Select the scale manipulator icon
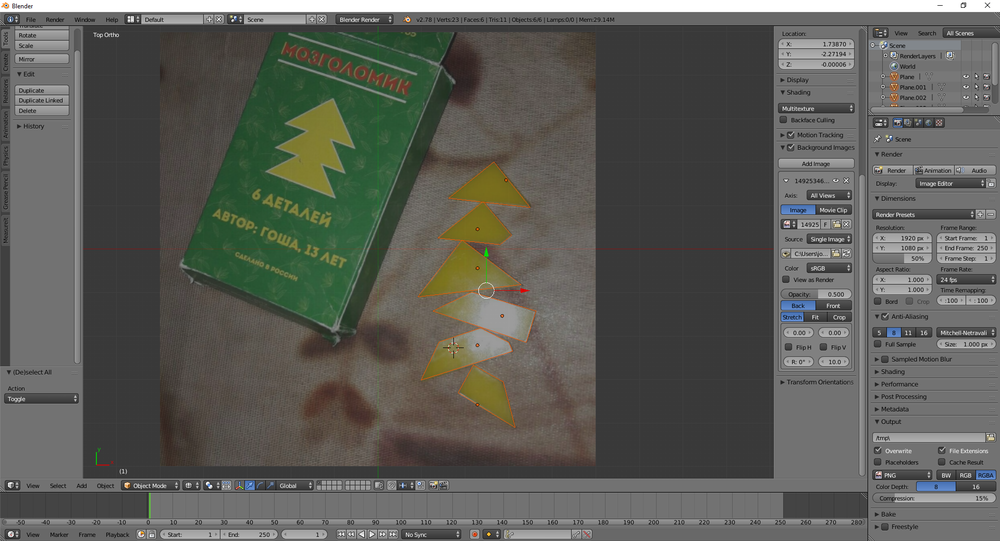 point(271,485)
